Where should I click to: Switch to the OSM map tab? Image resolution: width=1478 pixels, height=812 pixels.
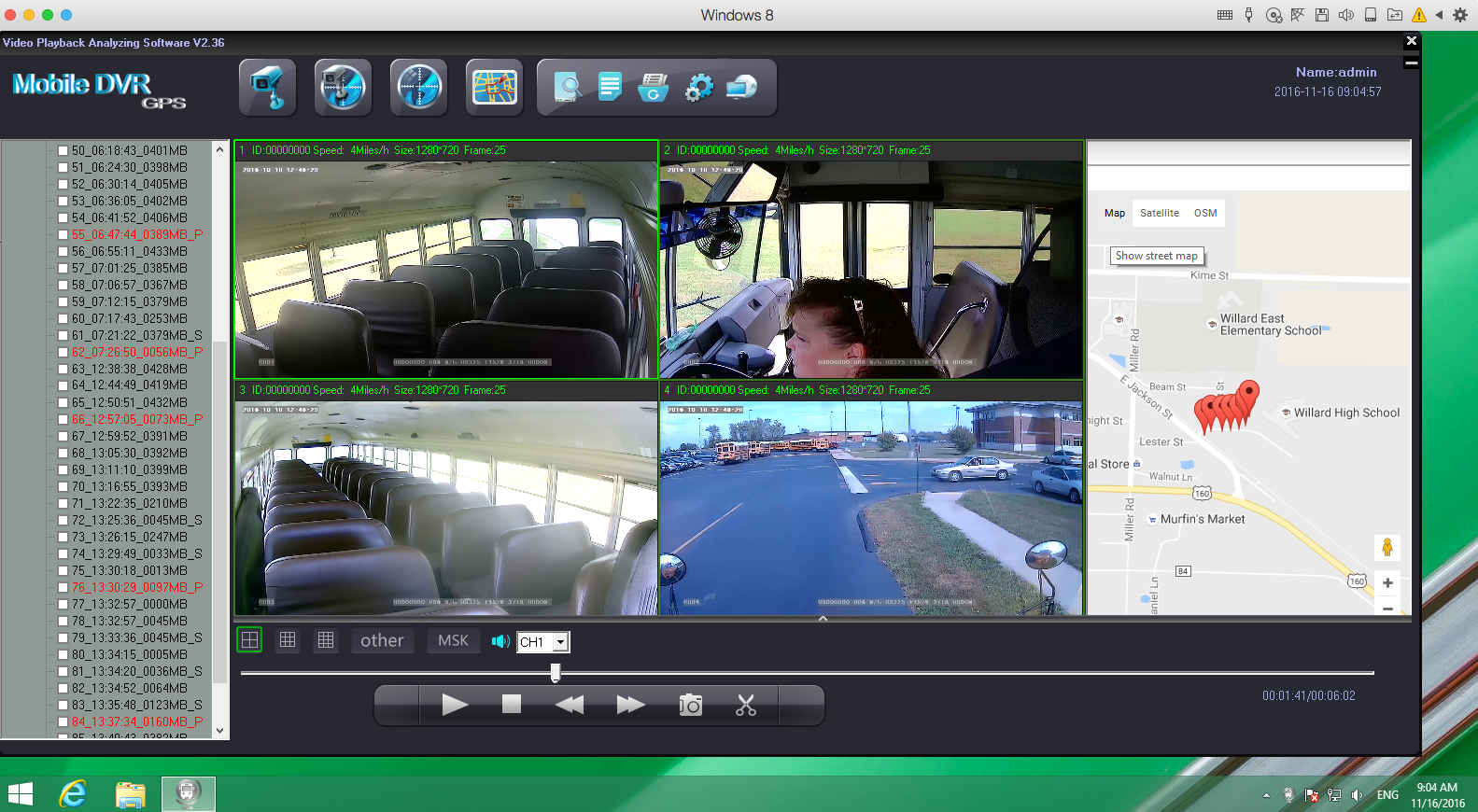[1205, 213]
